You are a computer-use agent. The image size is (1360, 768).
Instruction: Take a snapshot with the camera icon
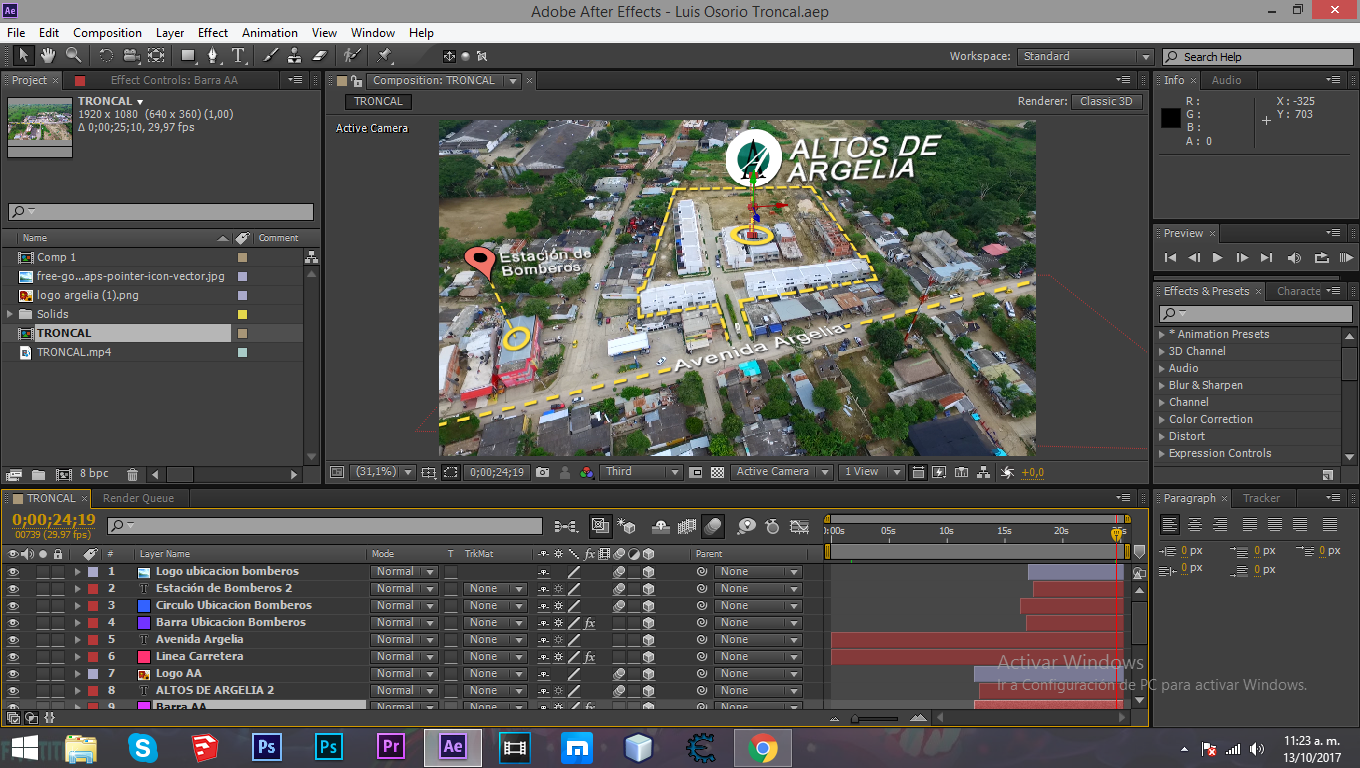pyautogui.click(x=542, y=472)
